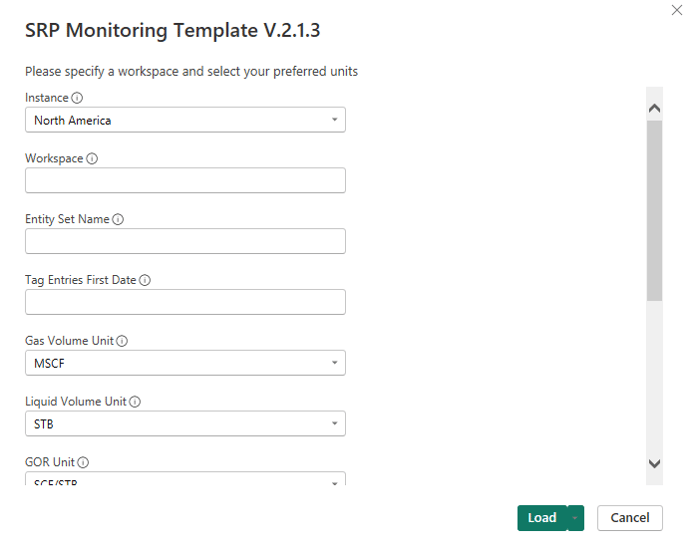Open the GOR Unit dropdown

185,479
